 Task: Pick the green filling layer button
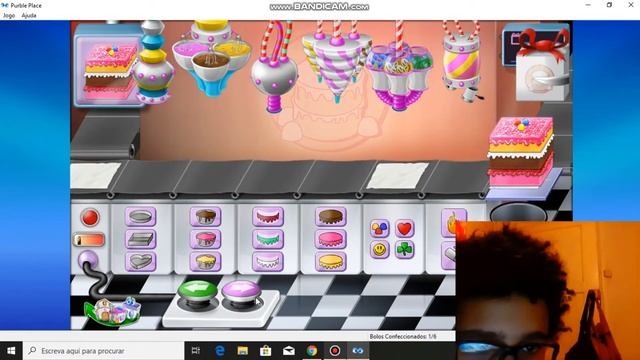coord(268,239)
